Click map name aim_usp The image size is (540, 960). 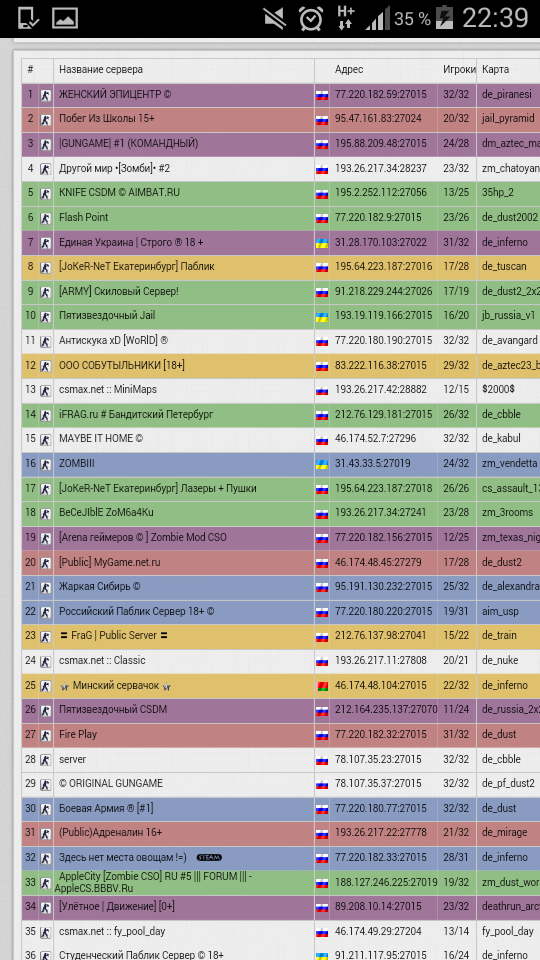pyautogui.click(x=501, y=611)
